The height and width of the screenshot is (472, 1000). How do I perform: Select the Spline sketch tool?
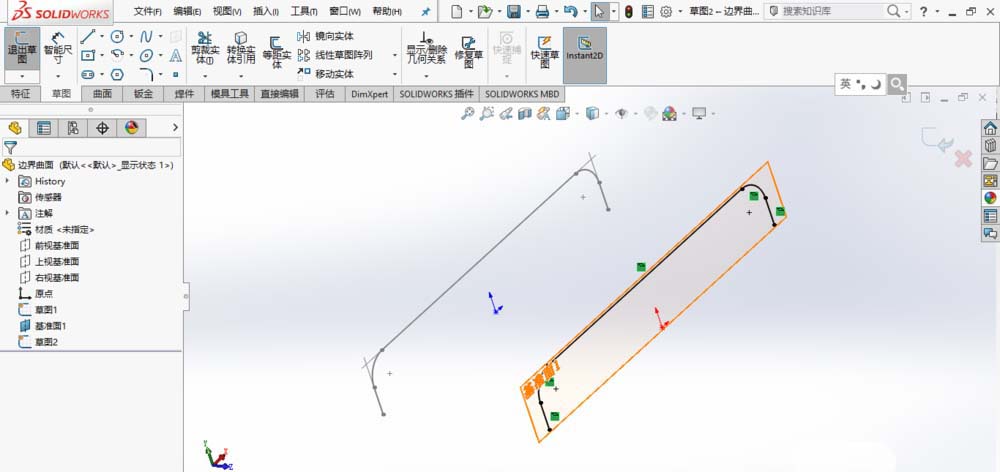click(146, 37)
